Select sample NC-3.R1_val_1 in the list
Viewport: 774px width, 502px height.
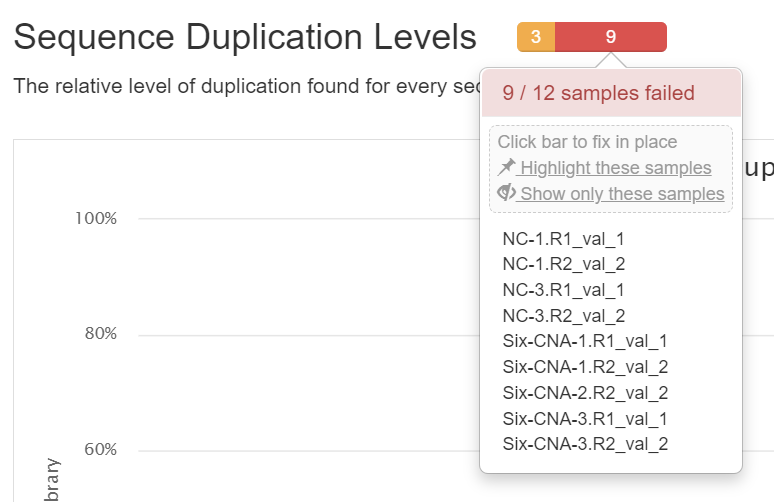(x=563, y=290)
